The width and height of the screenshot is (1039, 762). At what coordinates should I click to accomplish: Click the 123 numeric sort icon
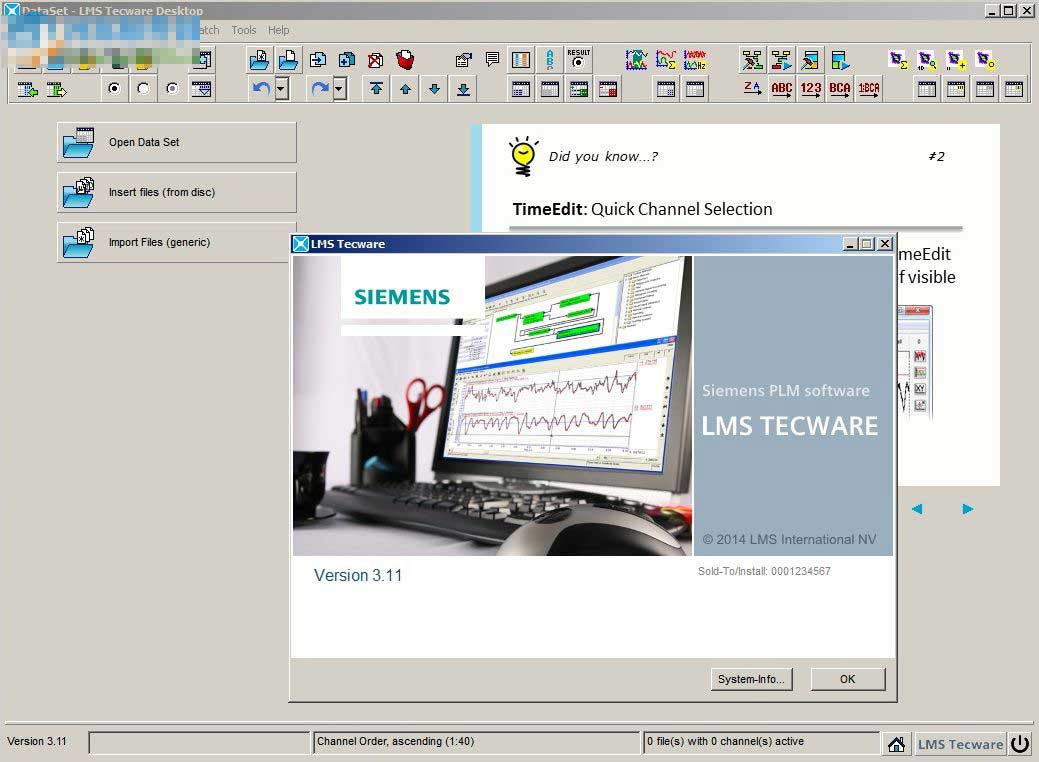tap(811, 88)
